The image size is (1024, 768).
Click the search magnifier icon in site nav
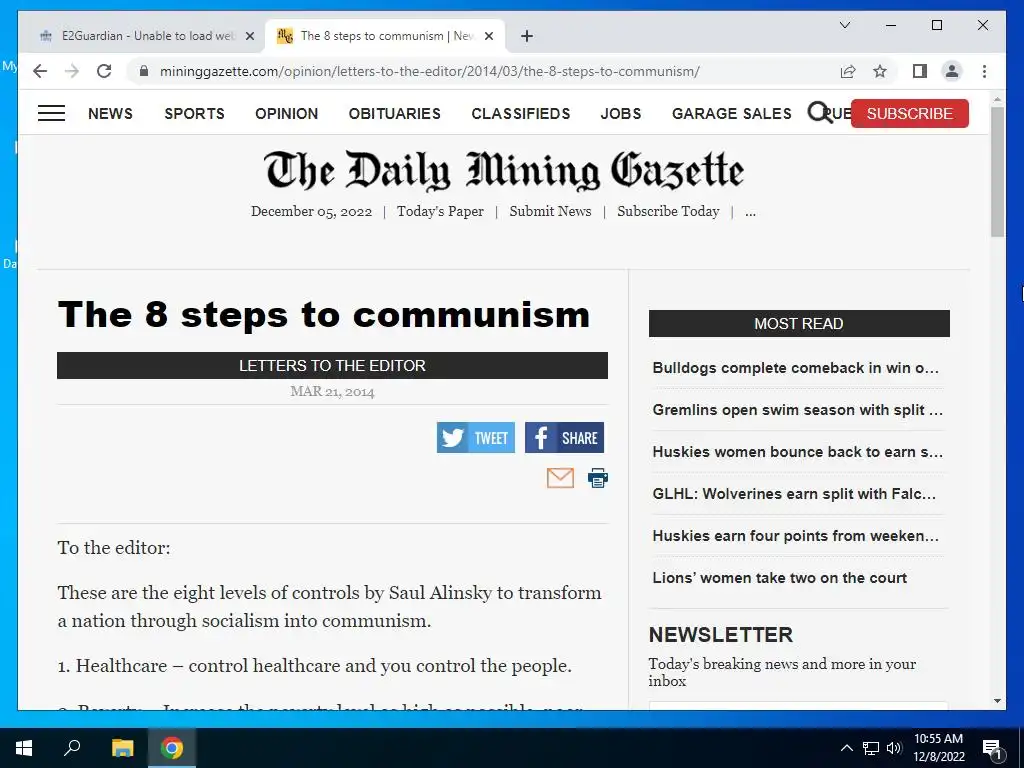(x=818, y=112)
